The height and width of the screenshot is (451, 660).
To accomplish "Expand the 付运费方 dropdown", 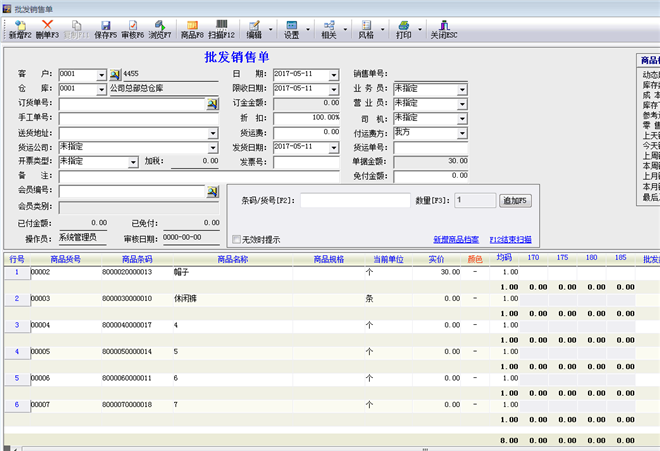I will [x=463, y=133].
